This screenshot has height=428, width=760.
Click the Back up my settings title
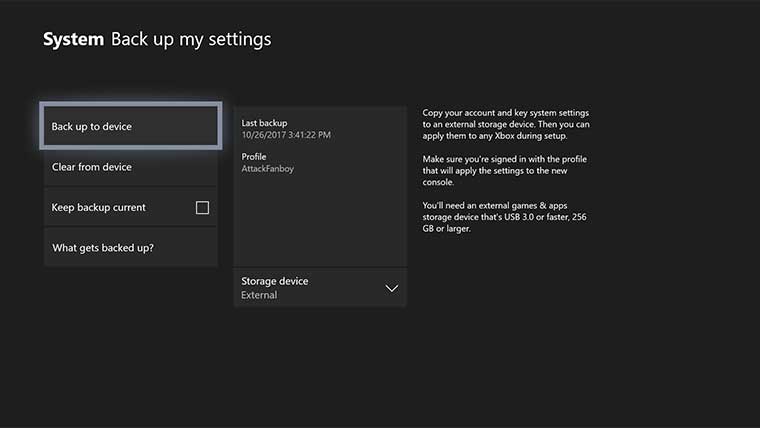[190, 40]
